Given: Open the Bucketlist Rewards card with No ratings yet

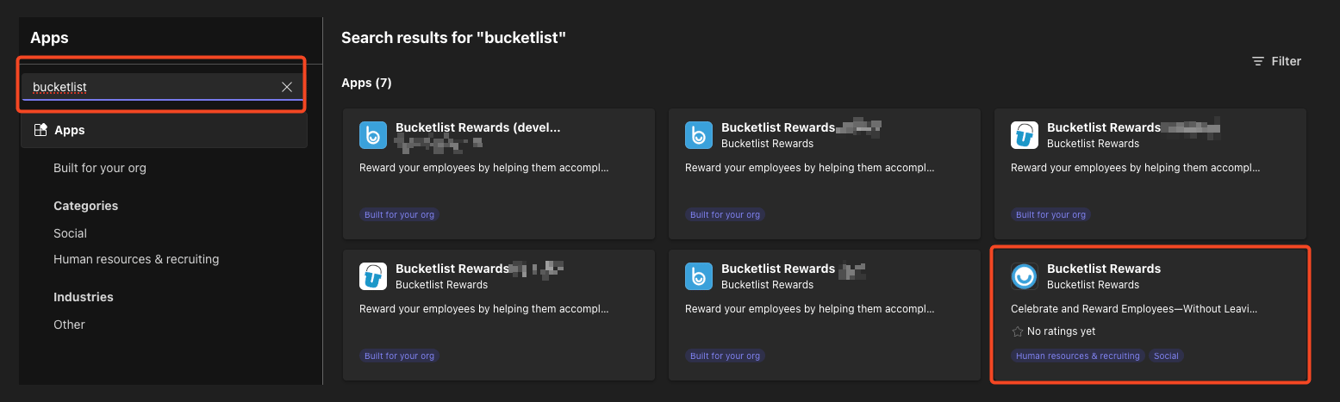Looking at the screenshot, I should (1150, 314).
